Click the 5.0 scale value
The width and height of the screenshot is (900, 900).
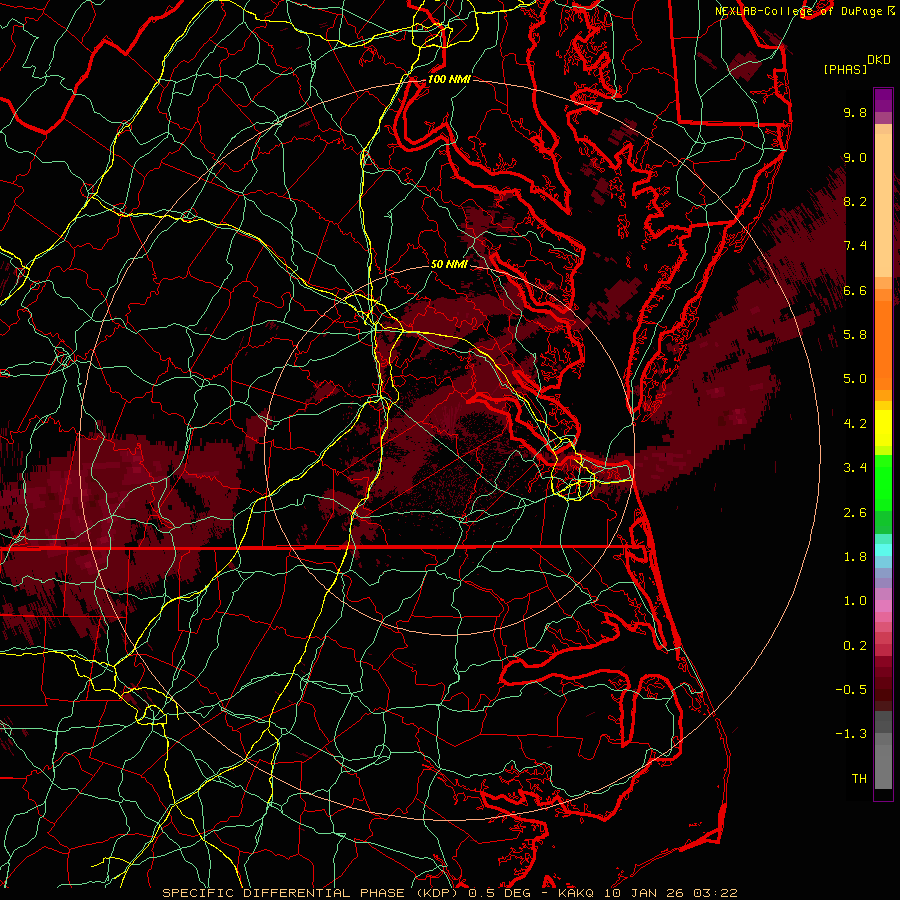click(x=855, y=379)
